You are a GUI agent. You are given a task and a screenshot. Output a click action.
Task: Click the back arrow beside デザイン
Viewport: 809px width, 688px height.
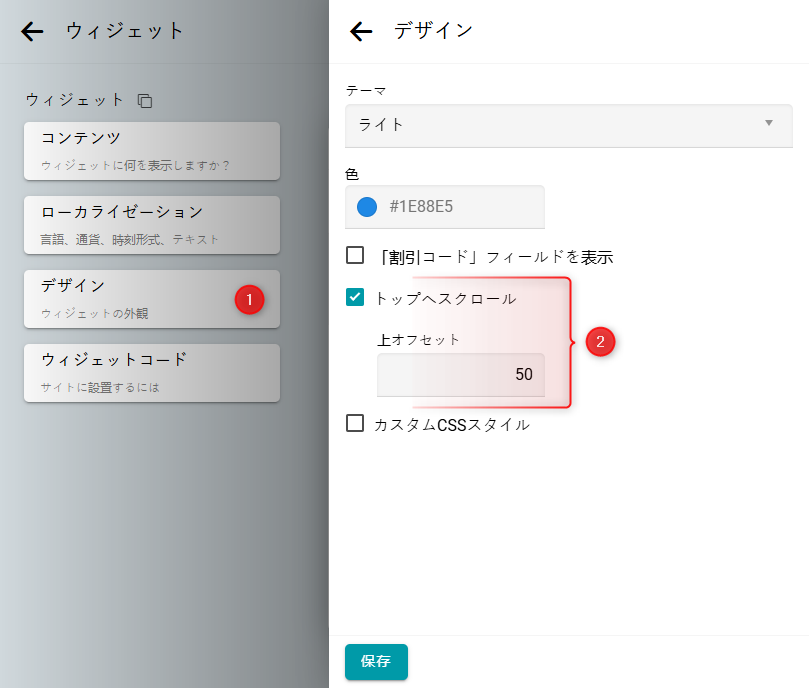pyautogui.click(x=361, y=31)
